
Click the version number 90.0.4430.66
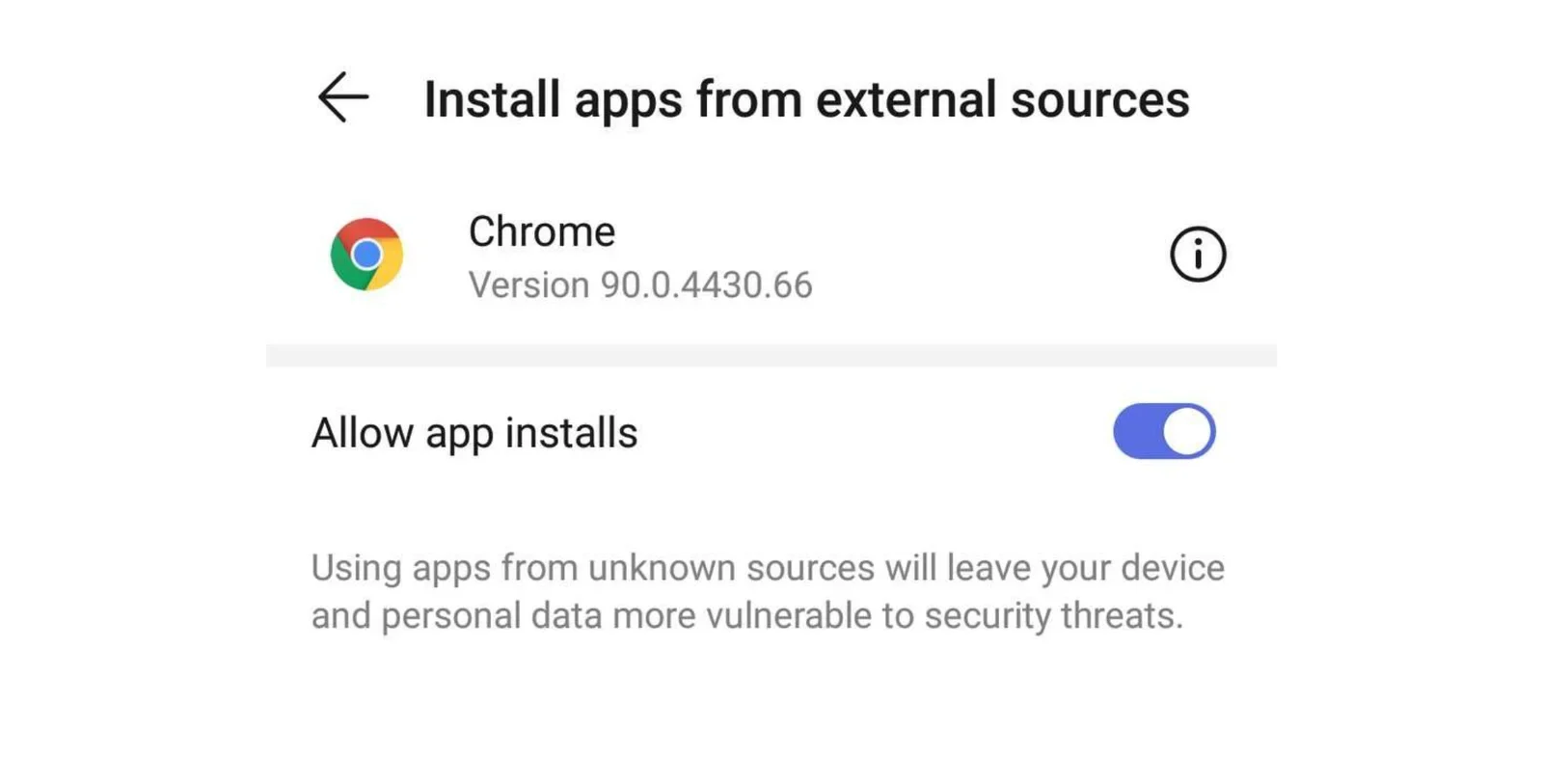[x=706, y=285]
